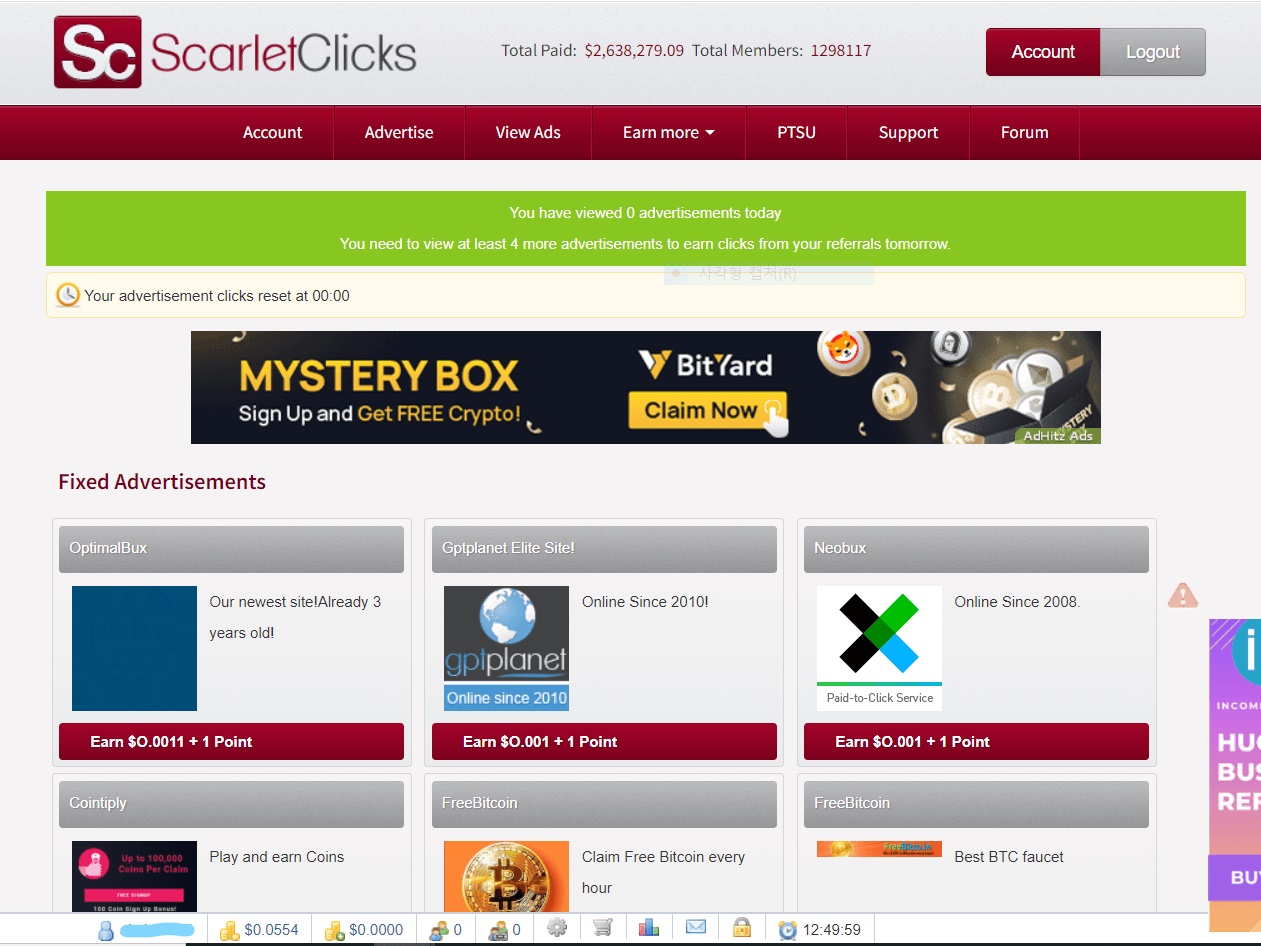Click 'Best BTC faucet' description text

pyautogui.click(x=1008, y=857)
